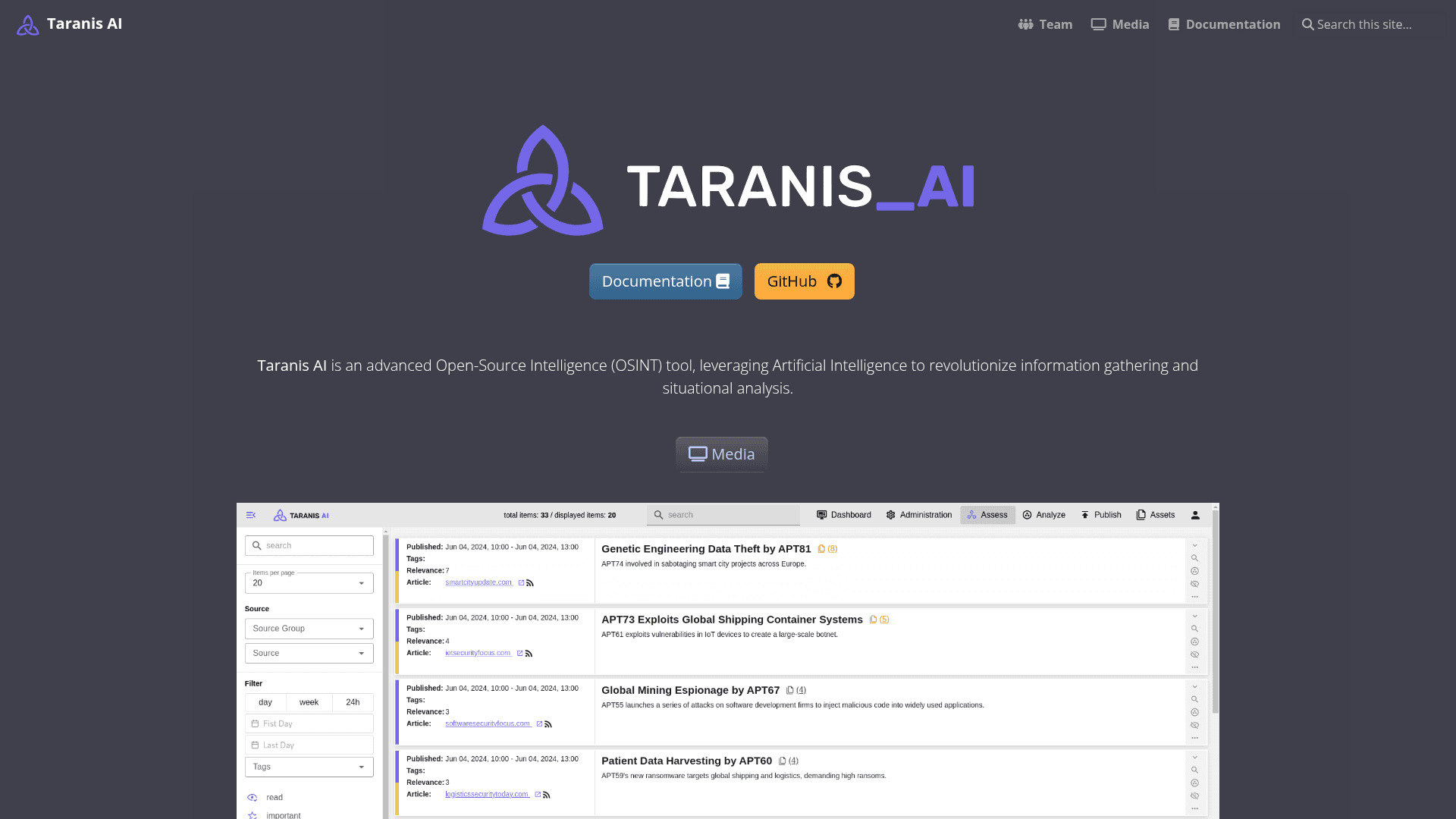The width and height of the screenshot is (1456, 819).
Task: Click the magnifier icon on the APT81 story
Action: pyautogui.click(x=1194, y=558)
